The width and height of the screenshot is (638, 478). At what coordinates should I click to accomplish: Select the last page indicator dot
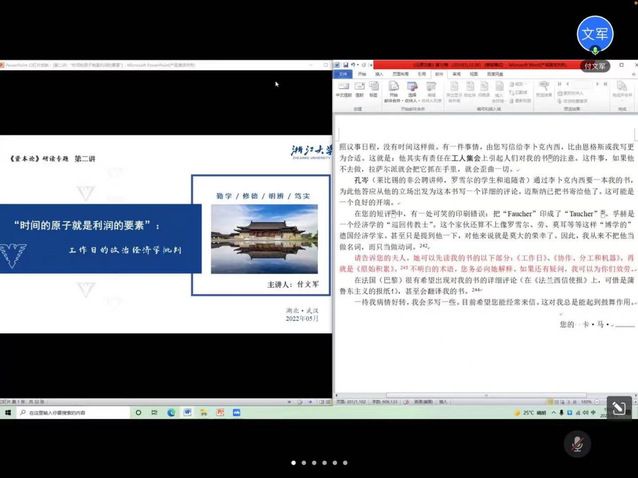click(x=345, y=463)
